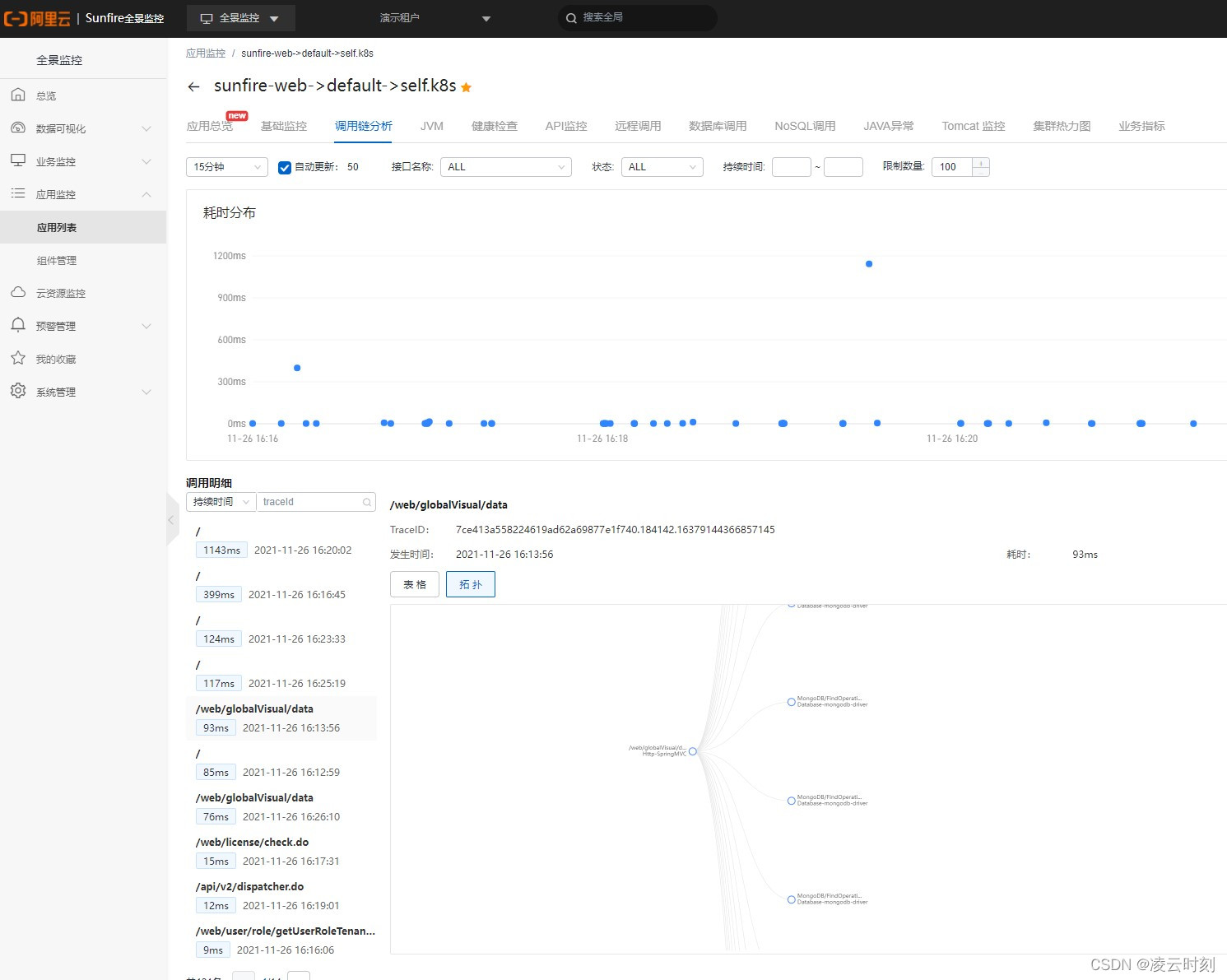Image resolution: width=1227 pixels, height=980 pixels.
Task: Select the 76ms /web/globalVisual/data trace
Action: pos(281,808)
